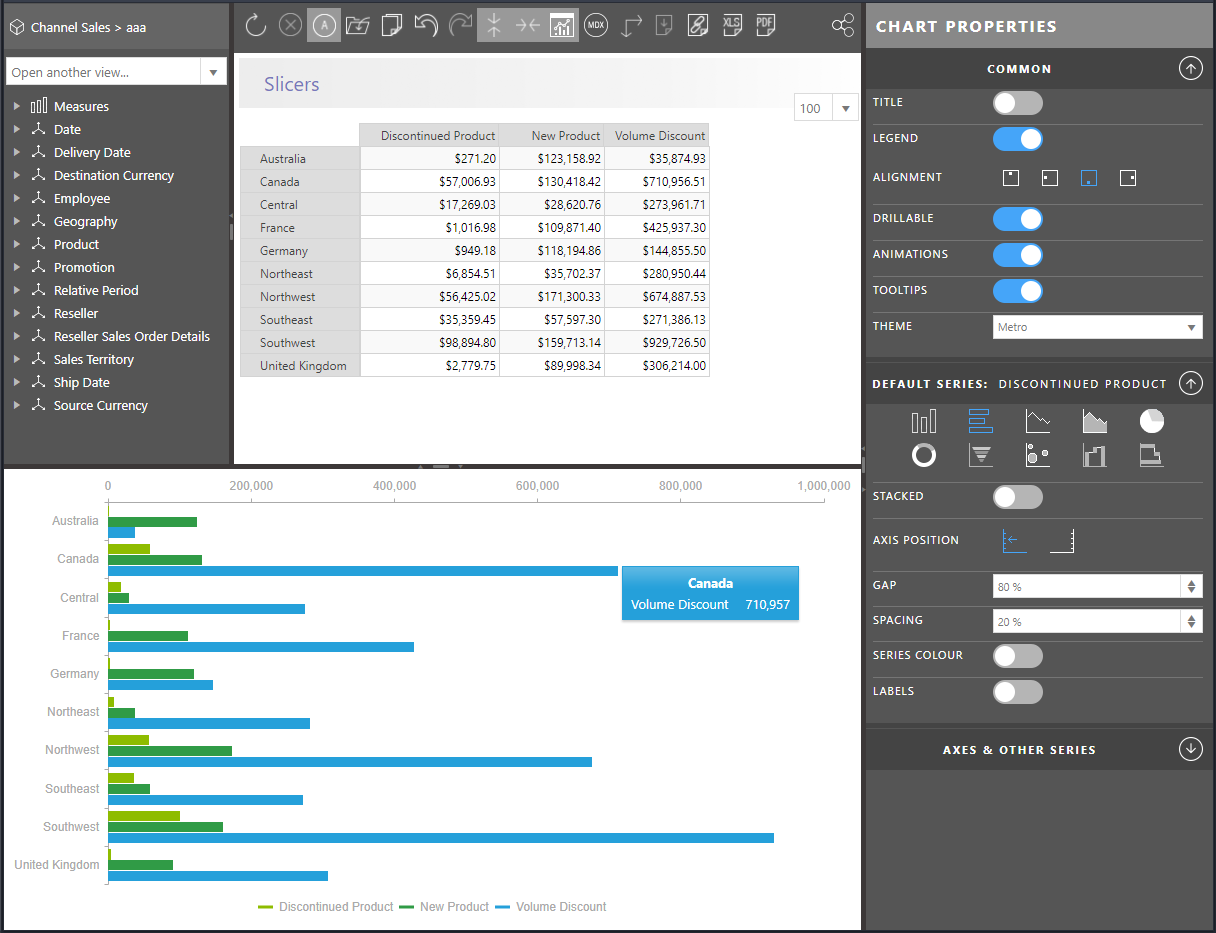Expand the Geography tree node
This screenshot has height=933, width=1216.
[17, 221]
